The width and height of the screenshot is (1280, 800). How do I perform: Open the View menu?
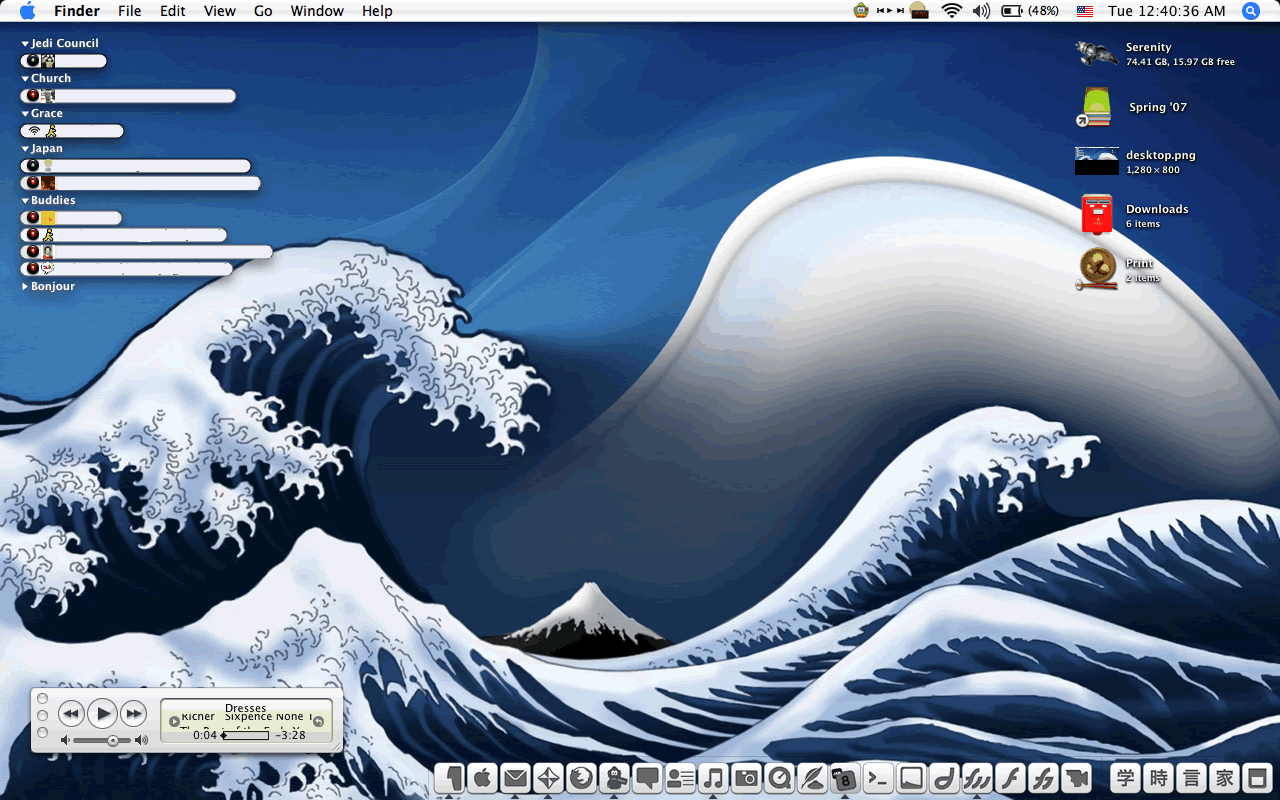coord(220,11)
